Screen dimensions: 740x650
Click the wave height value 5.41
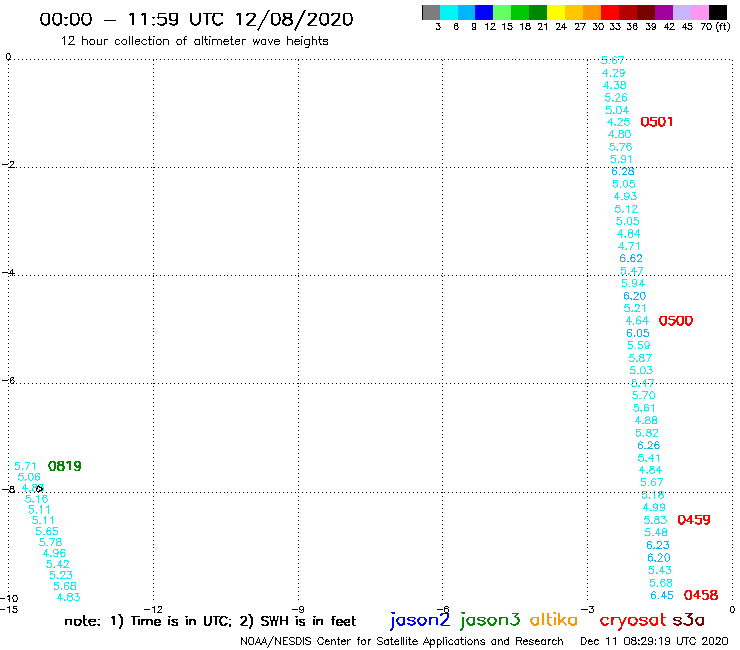click(649, 458)
